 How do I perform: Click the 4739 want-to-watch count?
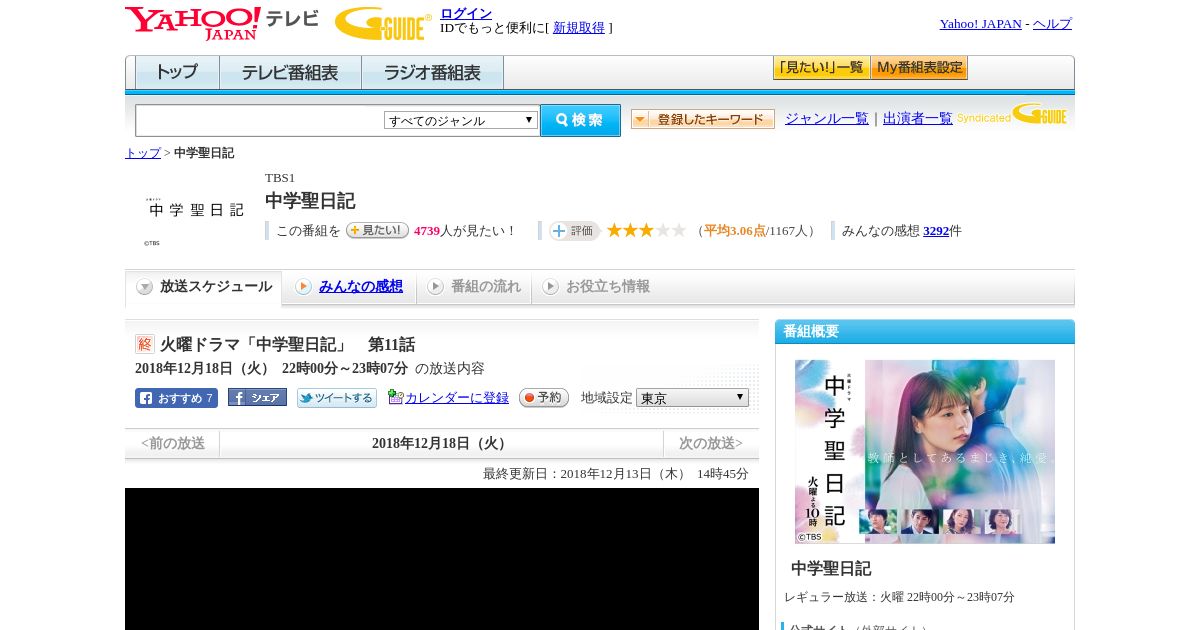click(x=427, y=231)
